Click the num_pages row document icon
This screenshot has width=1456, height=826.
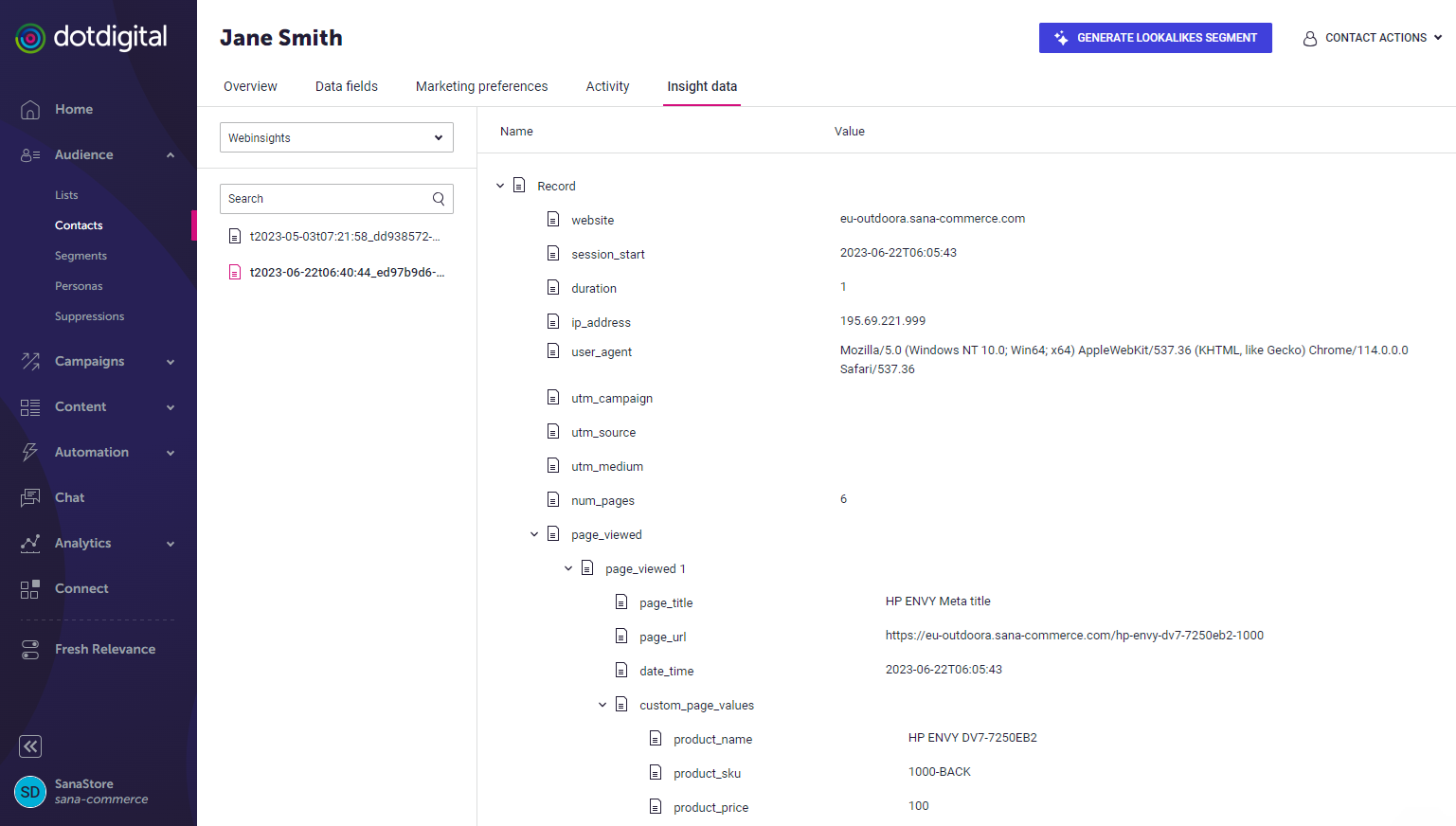[x=553, y=500]
